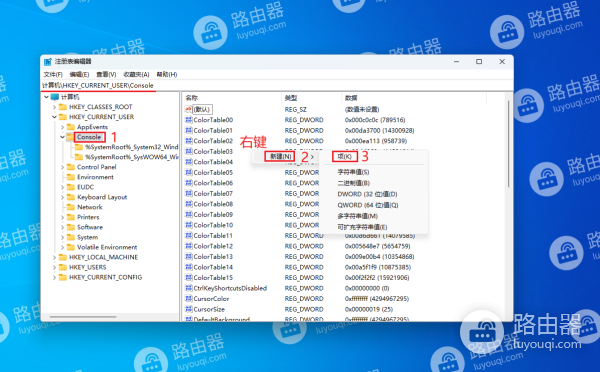Expand the HKEY_LOCAL_MACHINE node arrow
The image size is (600, 372).
[54, 257]
